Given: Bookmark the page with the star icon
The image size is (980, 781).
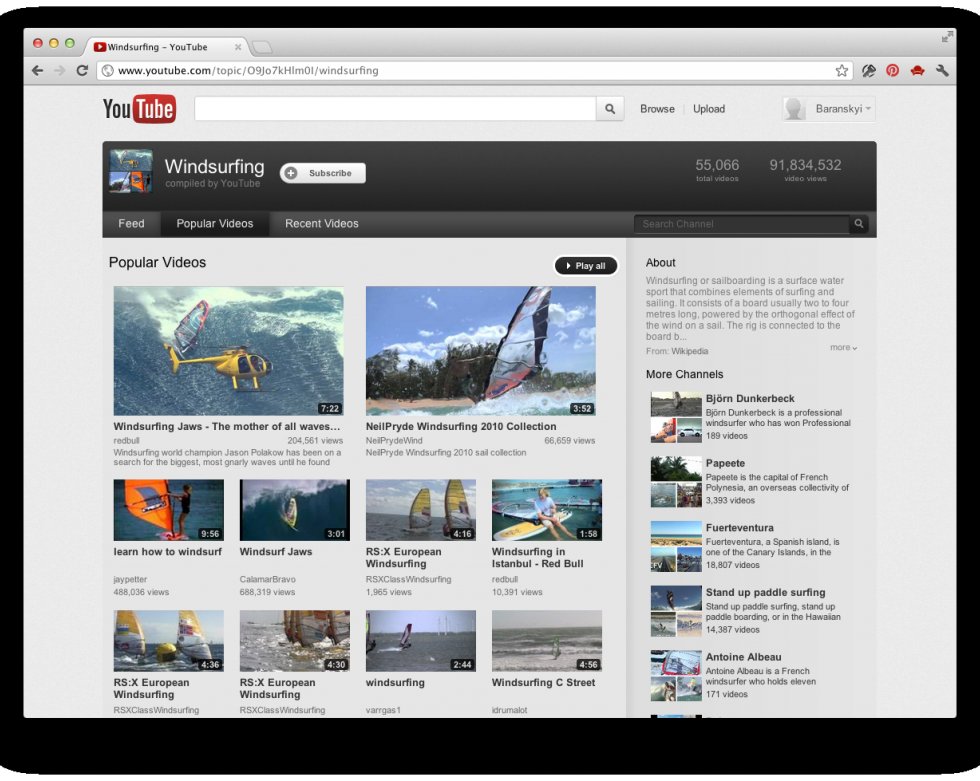Looking at the screenshot, I should [x=842, y=71].
